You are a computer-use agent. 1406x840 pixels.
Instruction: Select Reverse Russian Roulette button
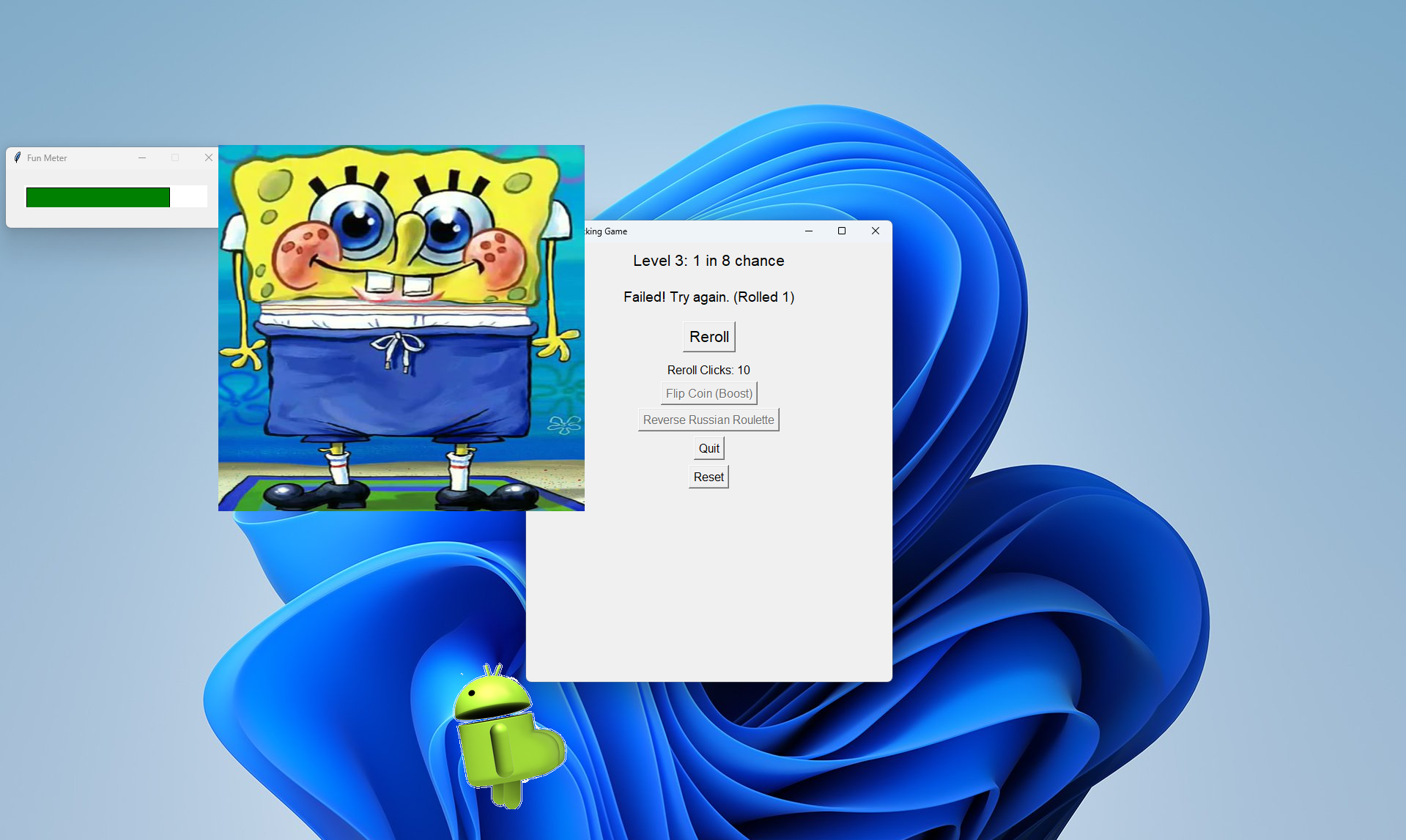pos(708,420)
